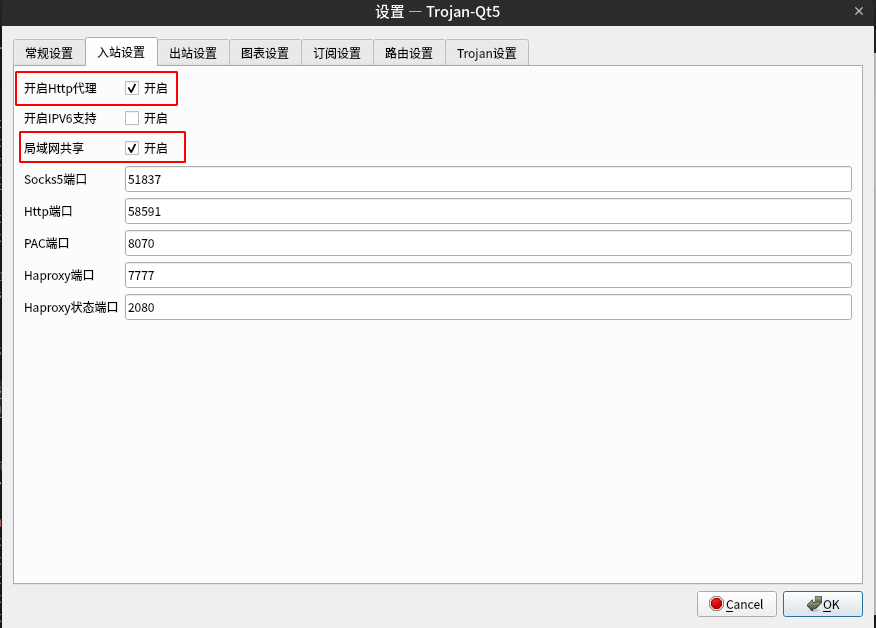This screenshot has width=876, height=628.
Task: Enable the 开启IPV6支持 checkbox
Action: (132, 118)
